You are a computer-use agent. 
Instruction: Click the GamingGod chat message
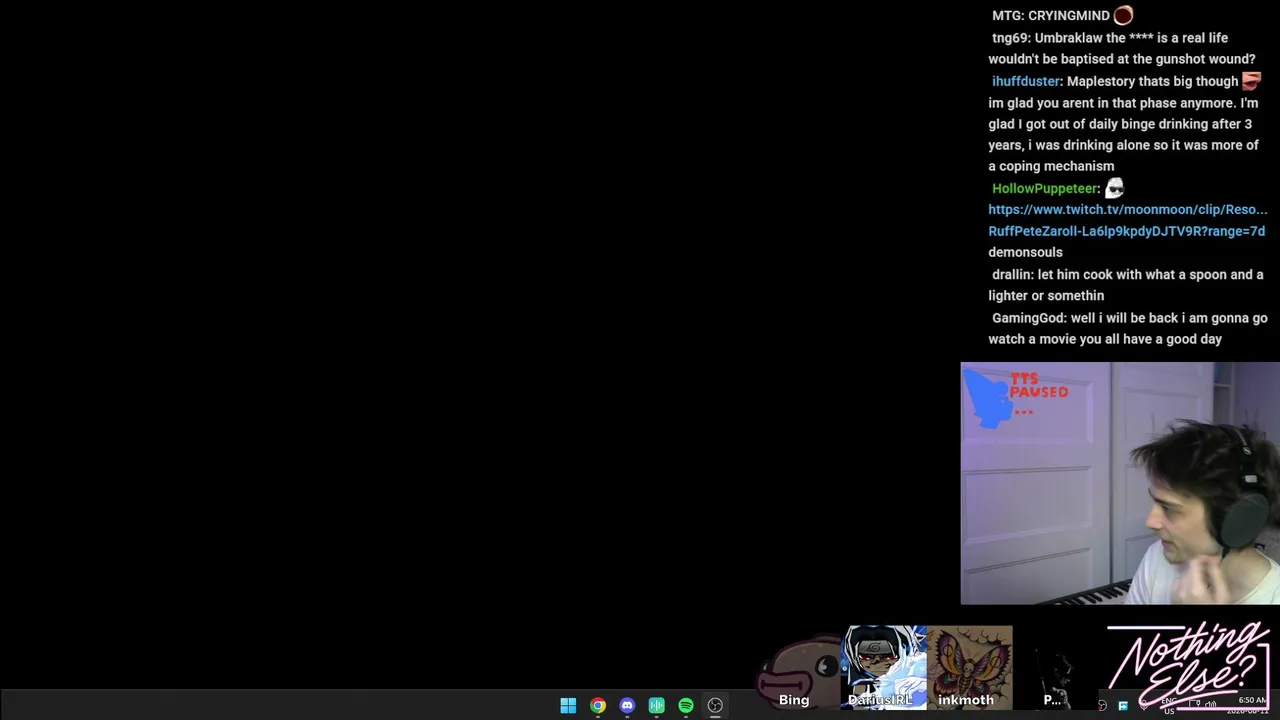point(1128,328)
